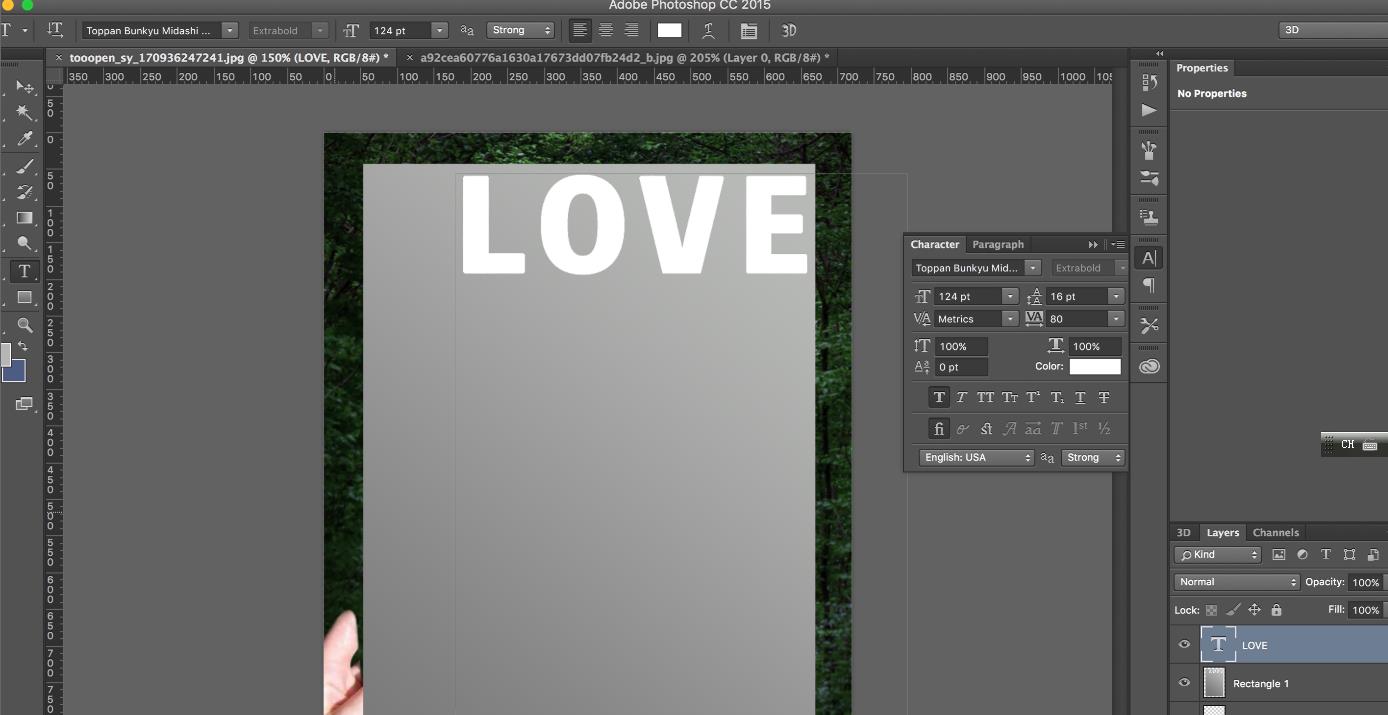Image resolution: width=1388 pixels, height=715 pixels.
Task: Select the Zoom tool in toolbox
Action: [25, 325]
